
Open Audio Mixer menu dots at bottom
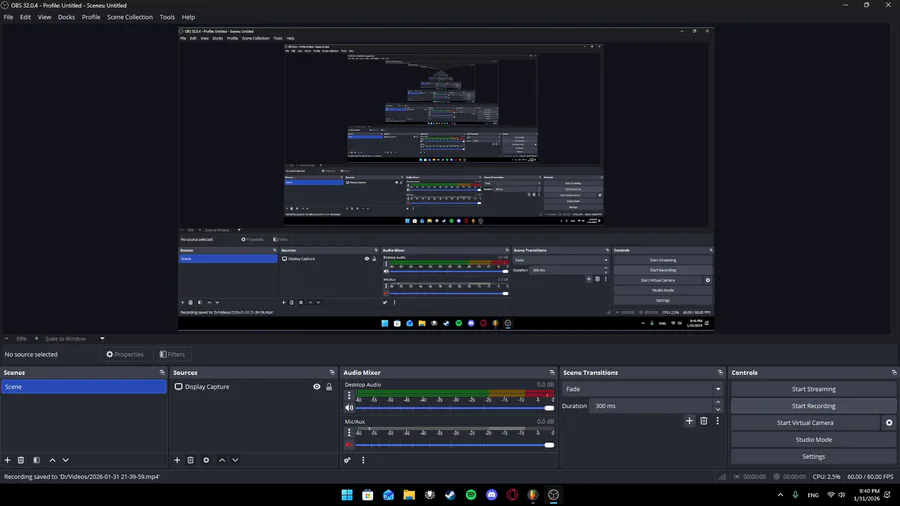363,460
